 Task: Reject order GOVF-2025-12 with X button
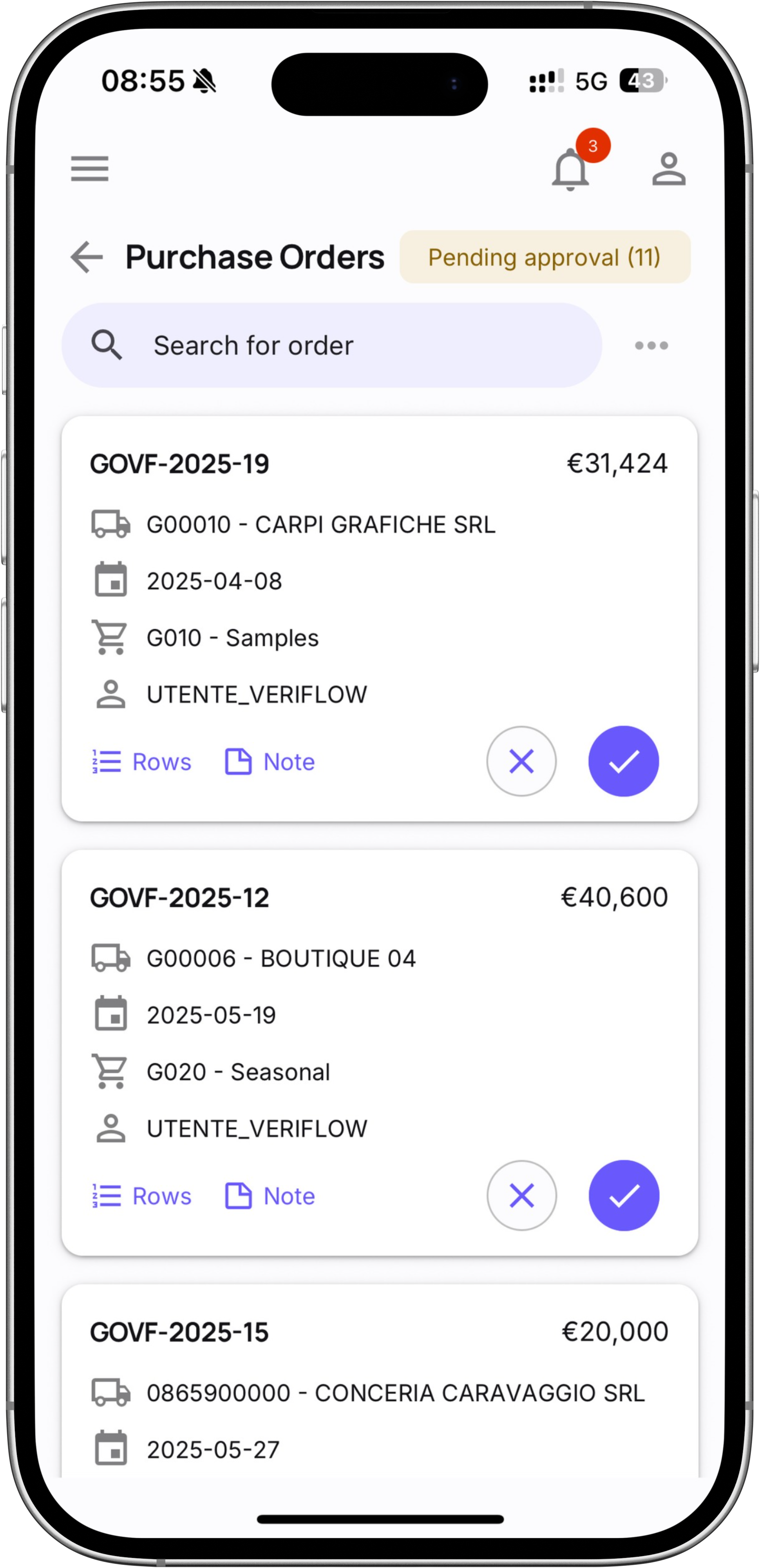pos(521,1196)
